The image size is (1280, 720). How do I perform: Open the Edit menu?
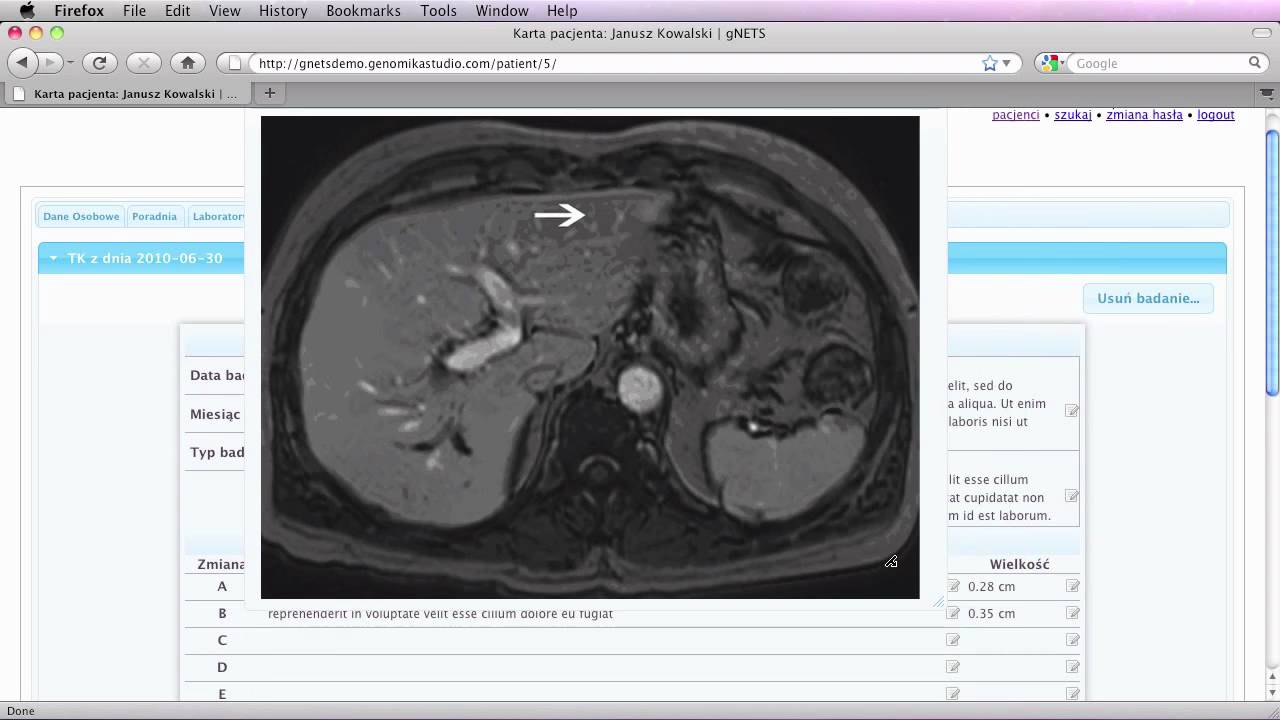point(178,11)
